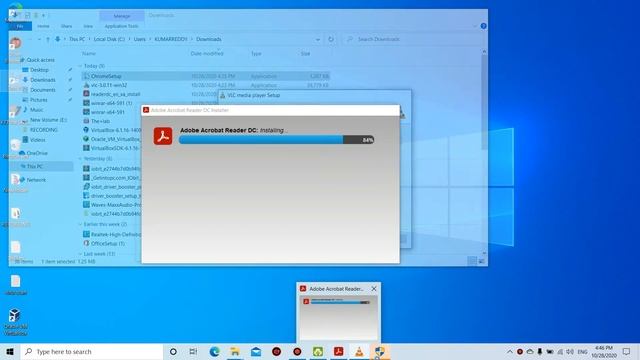Open the taskbar clock and date

point(604,351)
